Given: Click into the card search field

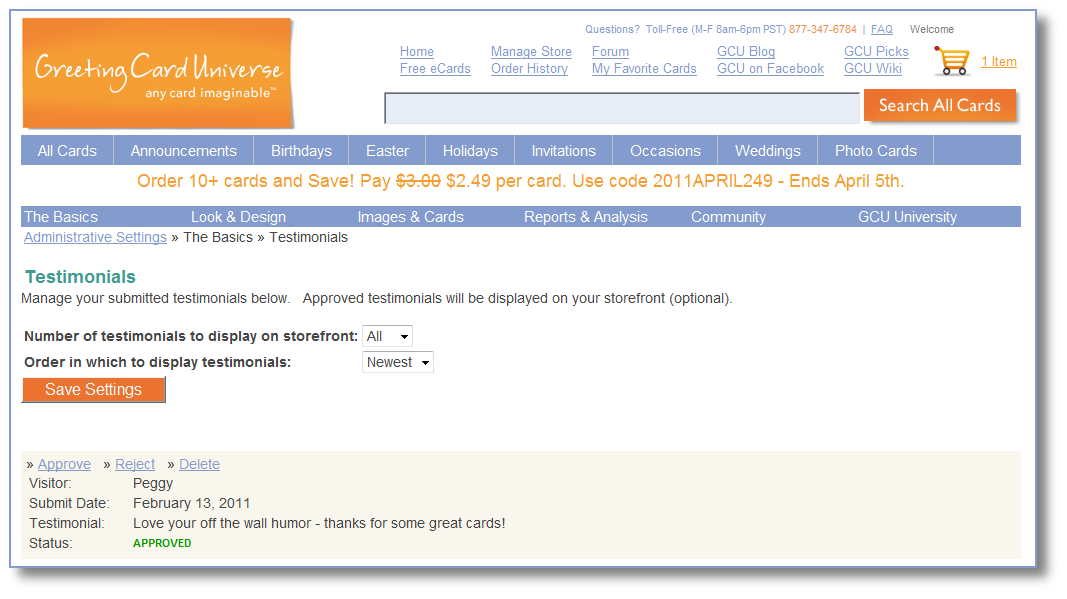Looking at the screenshot, I should [622, 108].
